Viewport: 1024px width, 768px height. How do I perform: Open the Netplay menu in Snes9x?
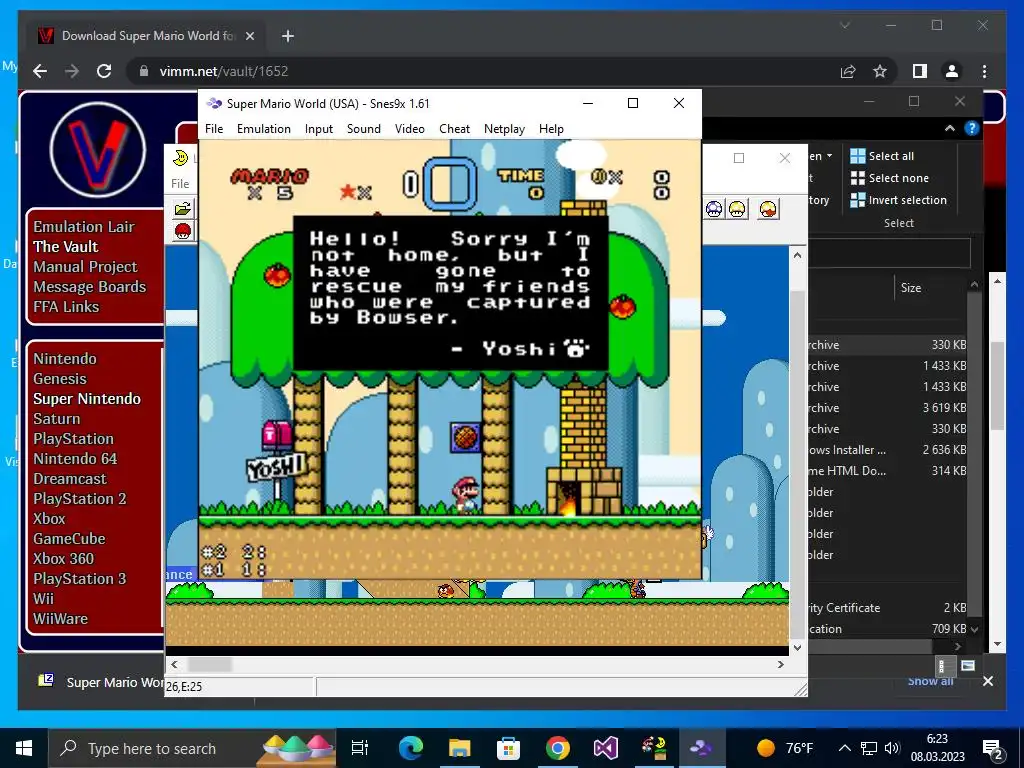tap(504, 129)
